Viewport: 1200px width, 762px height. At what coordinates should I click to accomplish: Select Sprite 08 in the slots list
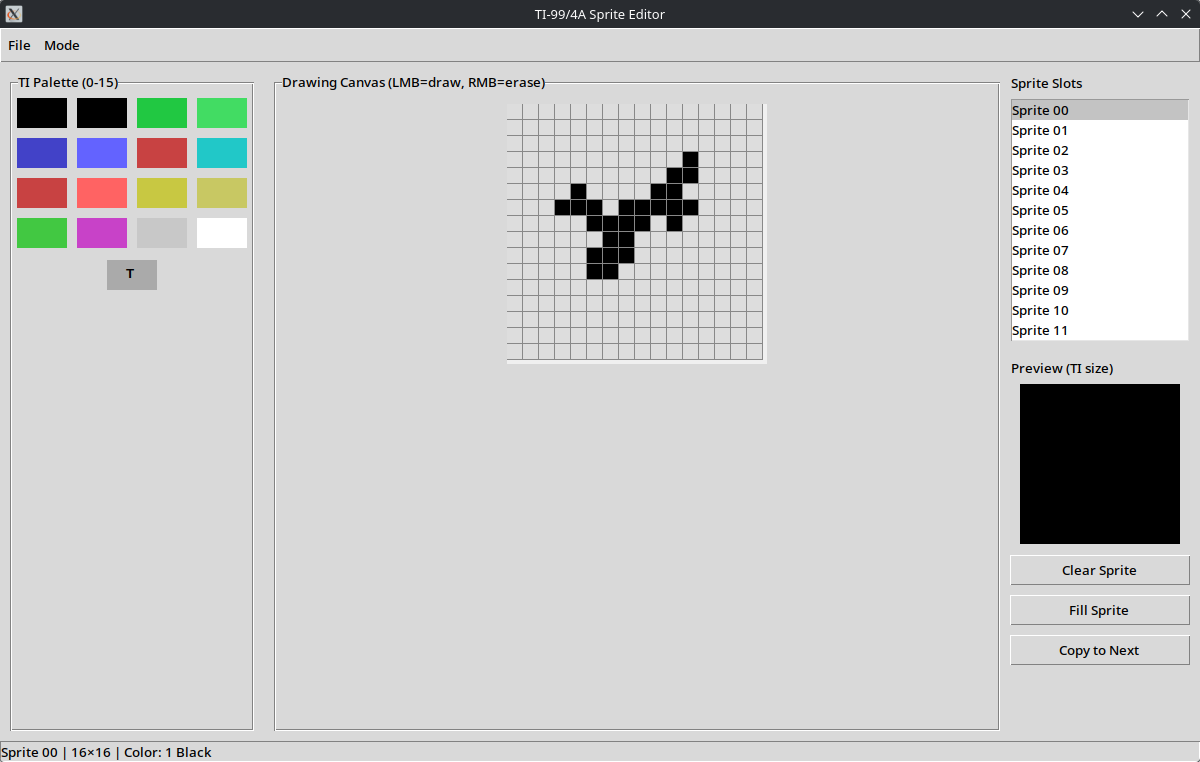(1099, 270)
